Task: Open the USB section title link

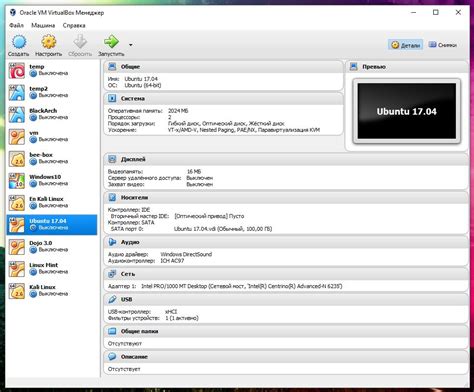Action: [x=126, y=299]
